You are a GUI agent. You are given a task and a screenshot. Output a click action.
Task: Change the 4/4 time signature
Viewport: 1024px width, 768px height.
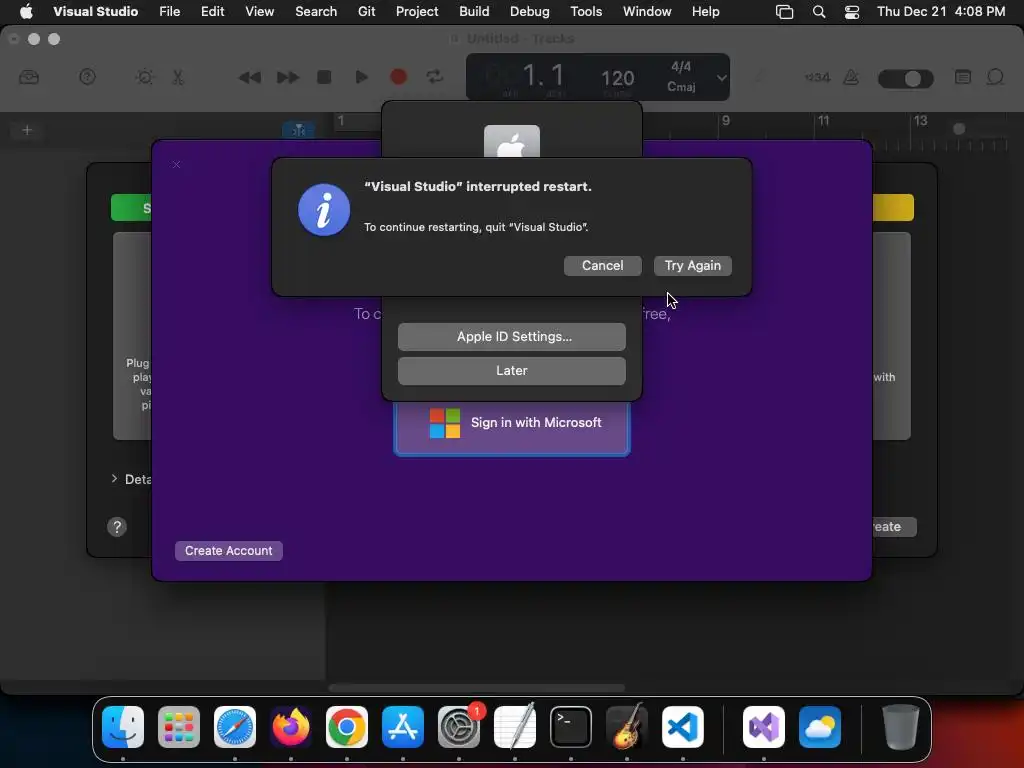[x=681, y=67]
